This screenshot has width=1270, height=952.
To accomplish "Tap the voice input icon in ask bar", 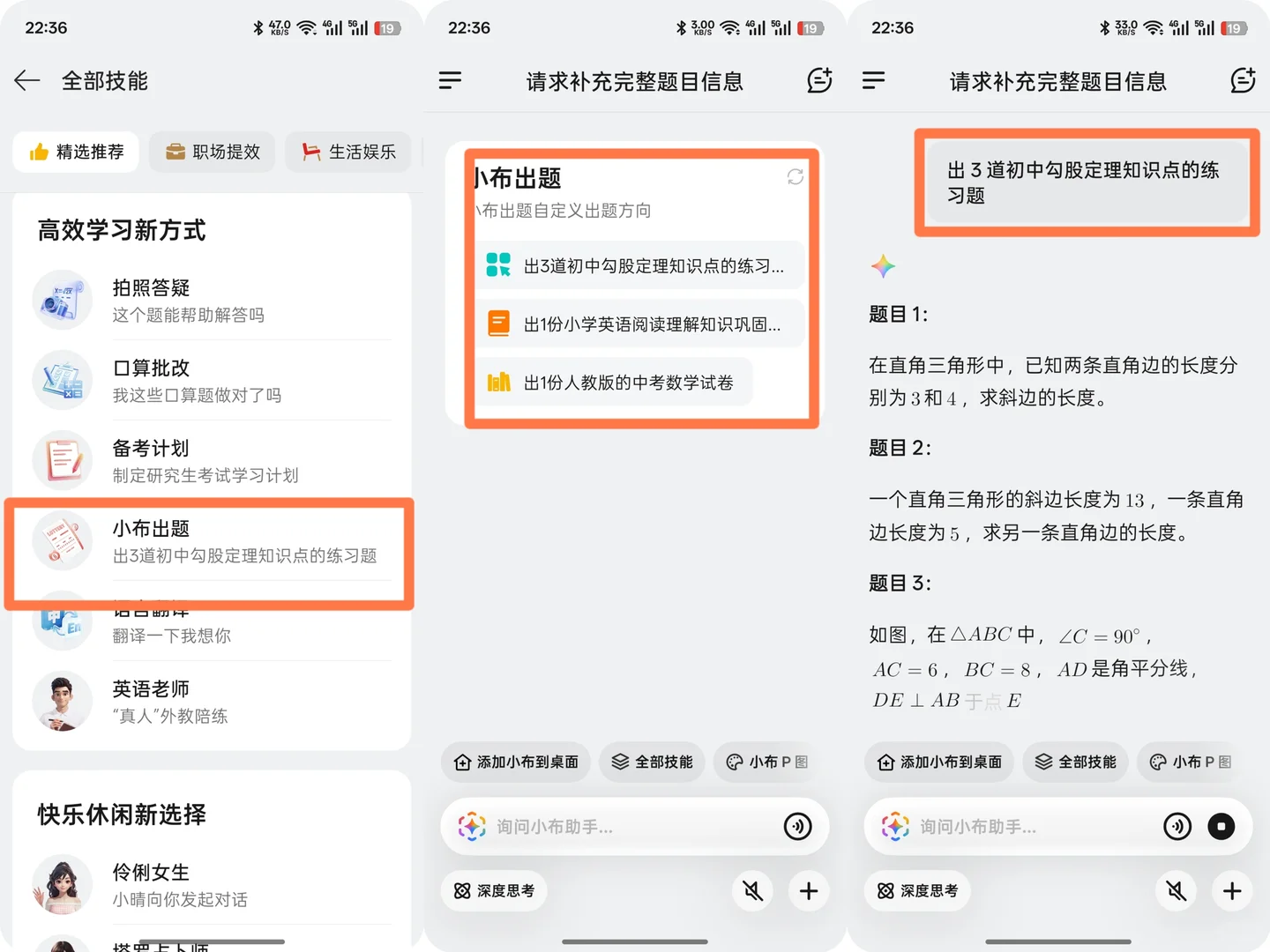I will (797, 827).
